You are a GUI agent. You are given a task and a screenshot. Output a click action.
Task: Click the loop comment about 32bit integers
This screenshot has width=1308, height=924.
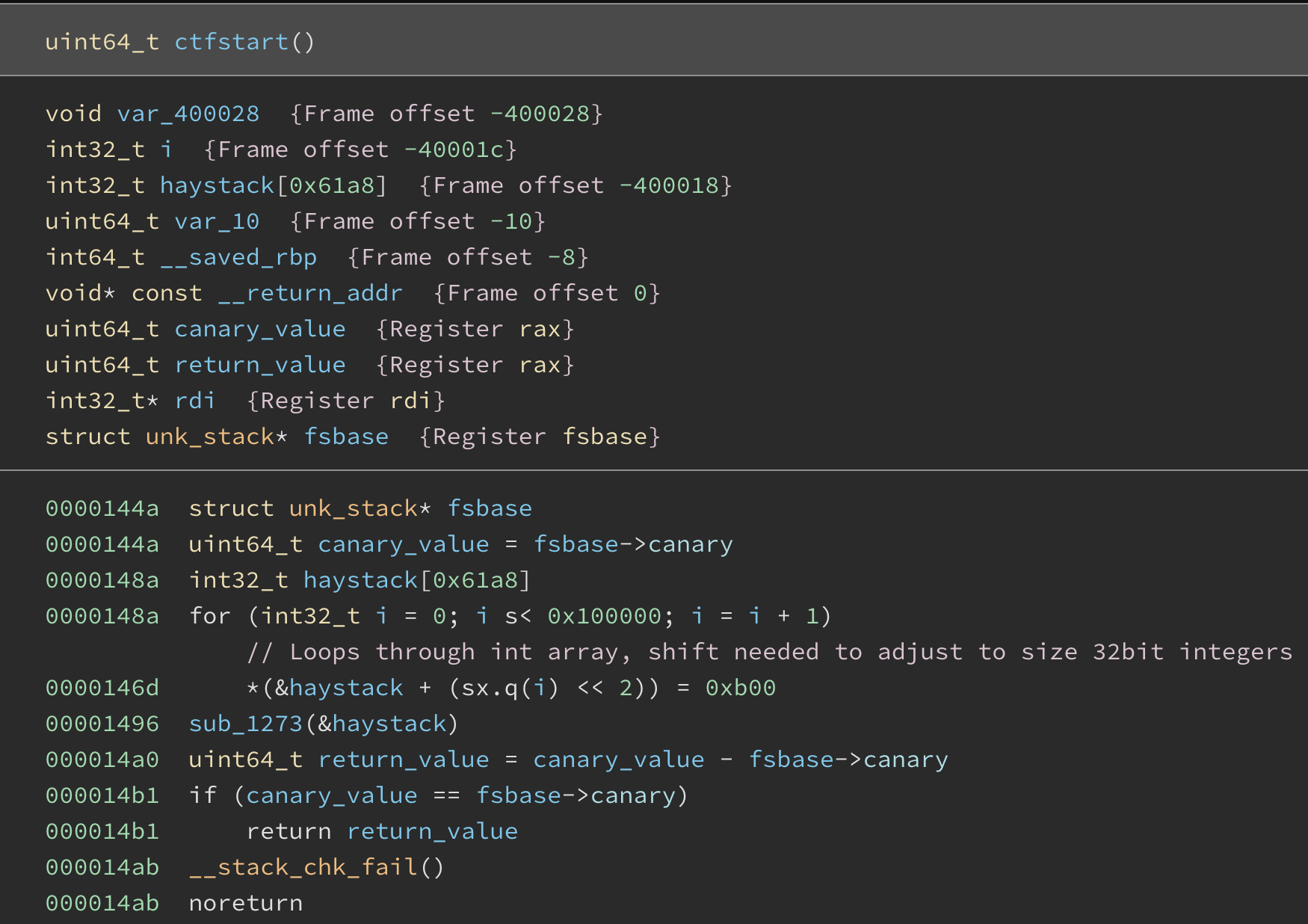point(769,652)
